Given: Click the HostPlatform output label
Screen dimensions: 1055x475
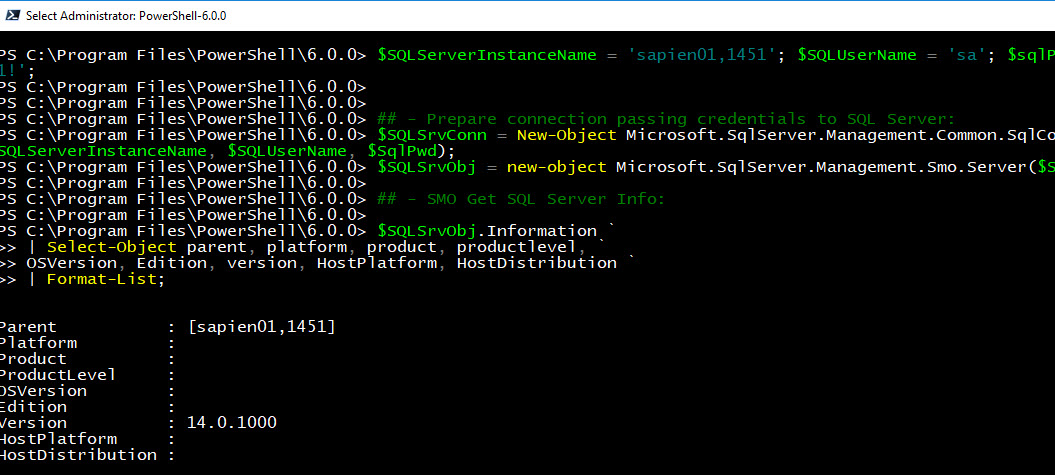Looking at the screenshot, I should [x=58, y=439].
